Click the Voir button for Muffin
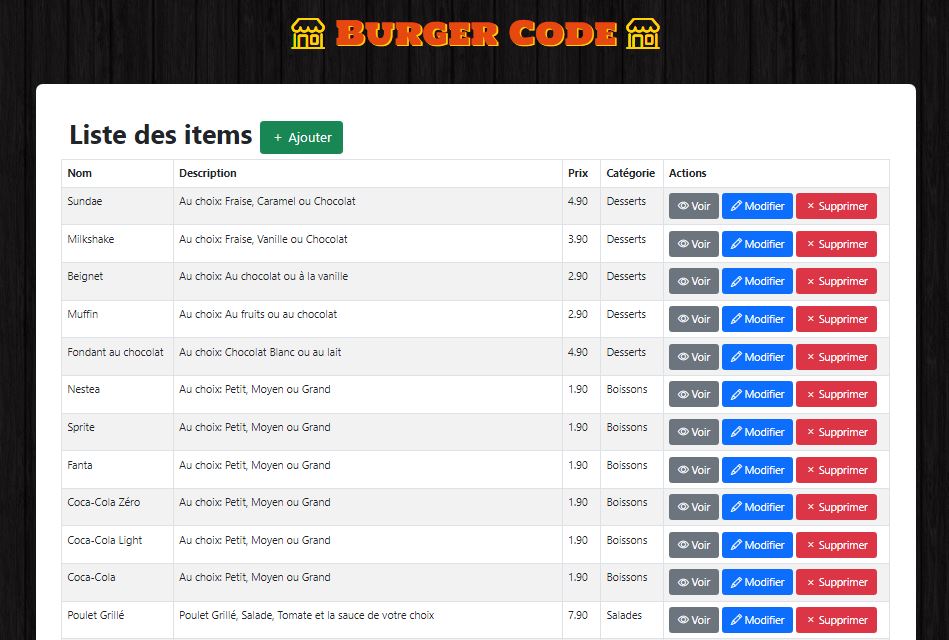 click(693, 319)
